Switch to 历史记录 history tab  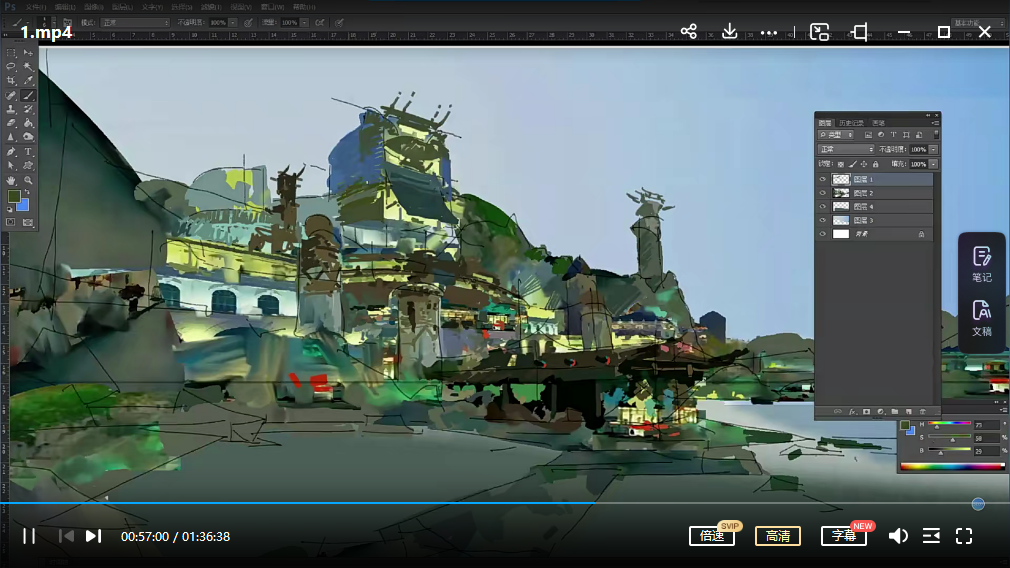tap(852, 122)
